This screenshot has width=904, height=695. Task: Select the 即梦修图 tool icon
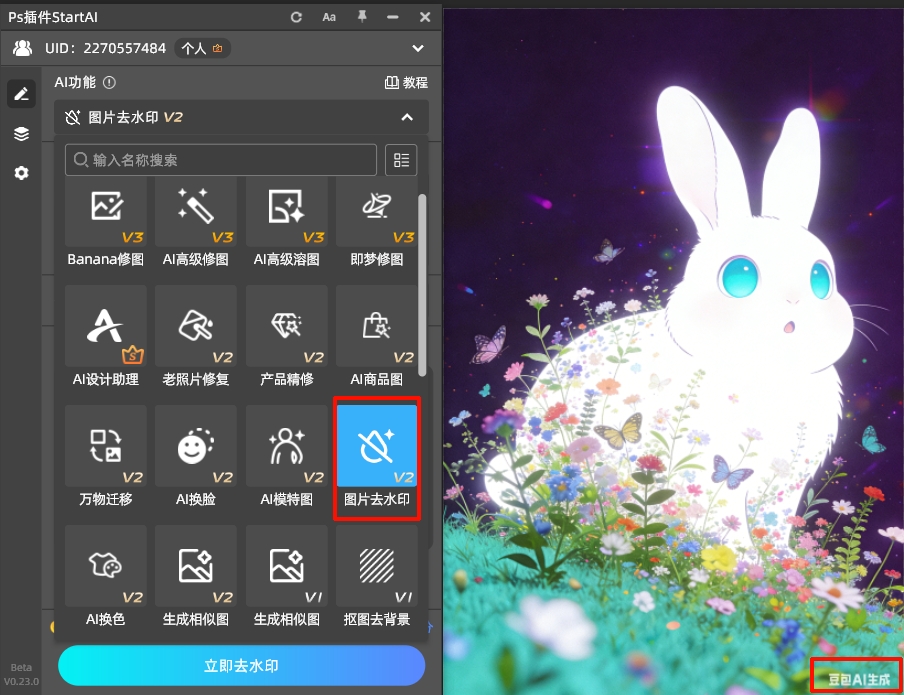click(376, 212)
